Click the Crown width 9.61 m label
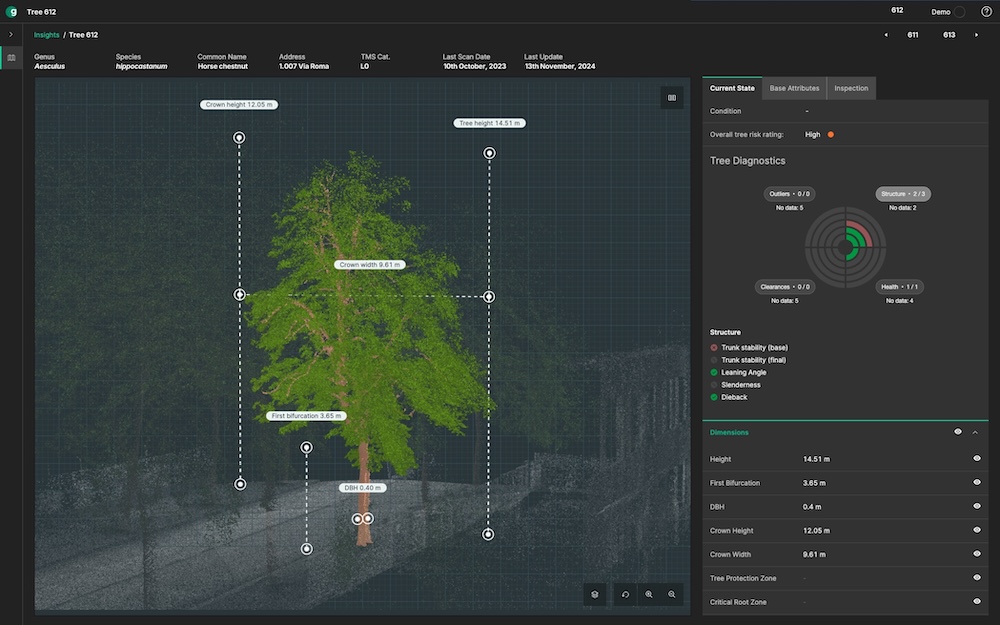Screen dimensions: 1000x625 [370, 265]
